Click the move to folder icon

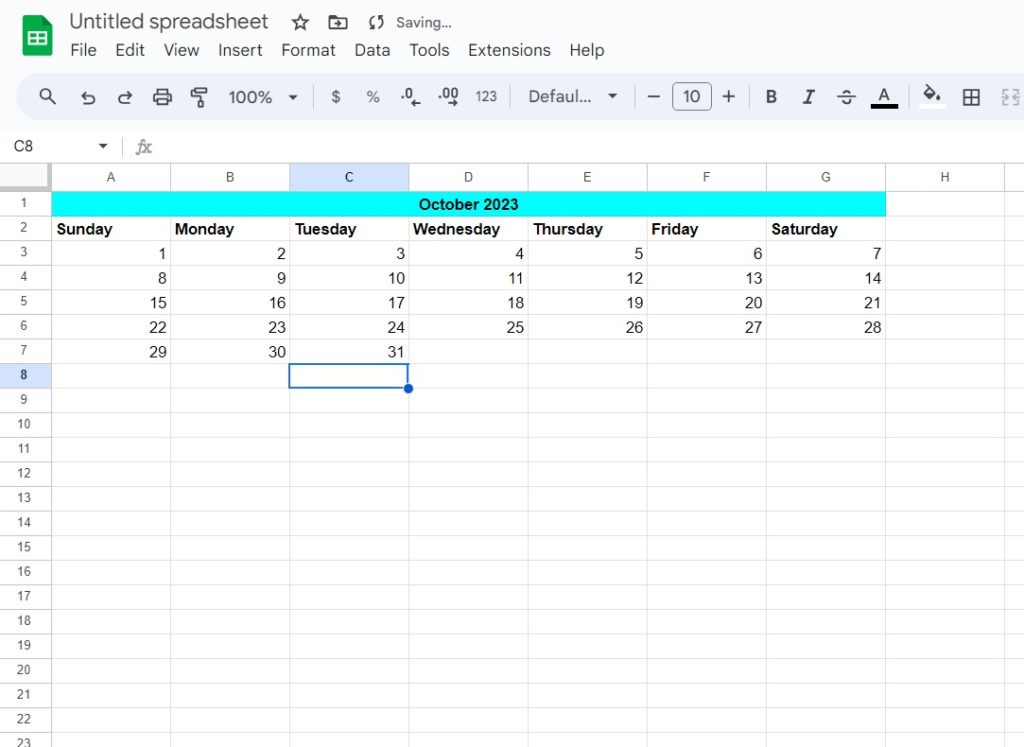338,23
